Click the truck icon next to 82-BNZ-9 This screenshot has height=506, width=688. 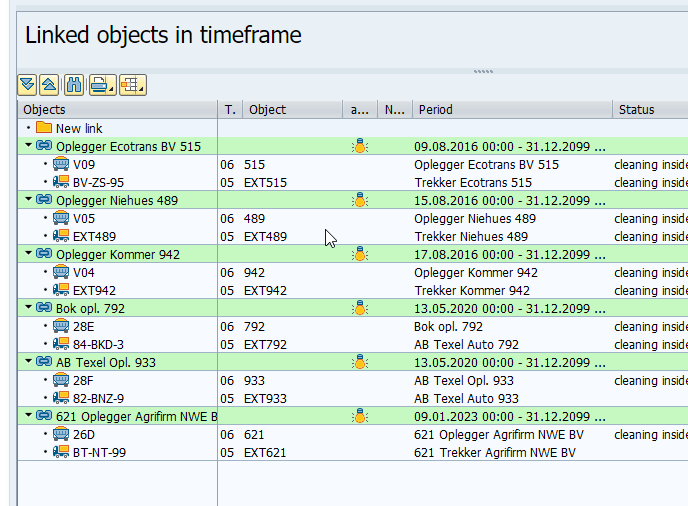pyautogui.click(x=61, y=398)
